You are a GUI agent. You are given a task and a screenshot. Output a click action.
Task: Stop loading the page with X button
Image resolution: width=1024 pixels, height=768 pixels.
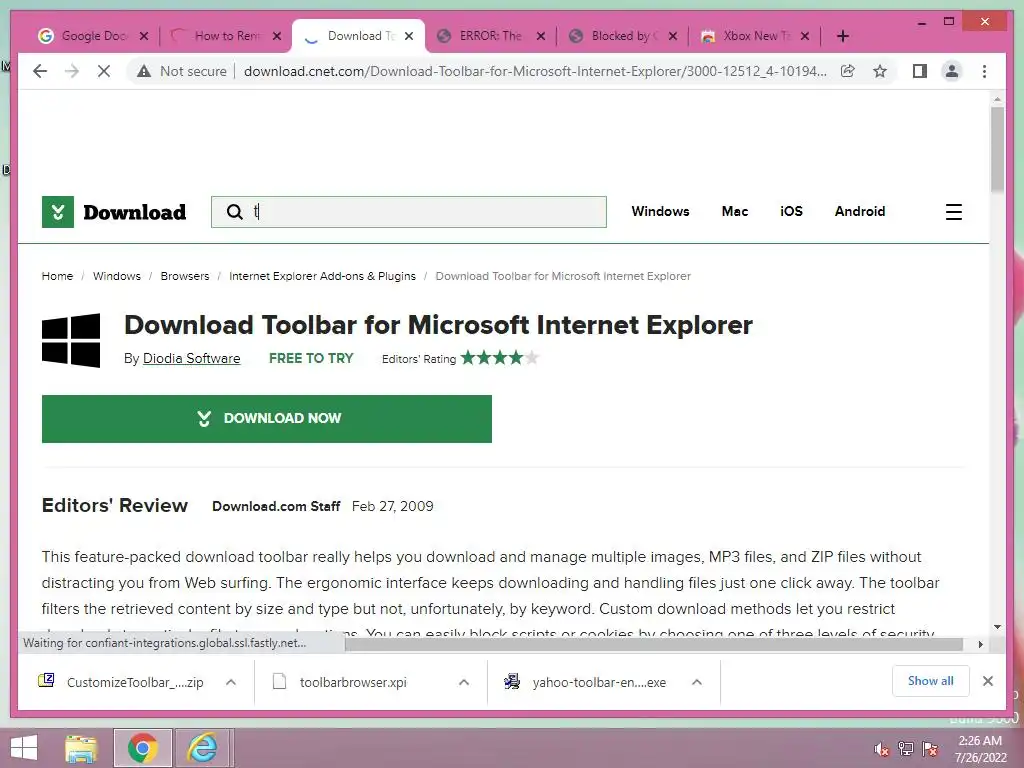[104, 71]
